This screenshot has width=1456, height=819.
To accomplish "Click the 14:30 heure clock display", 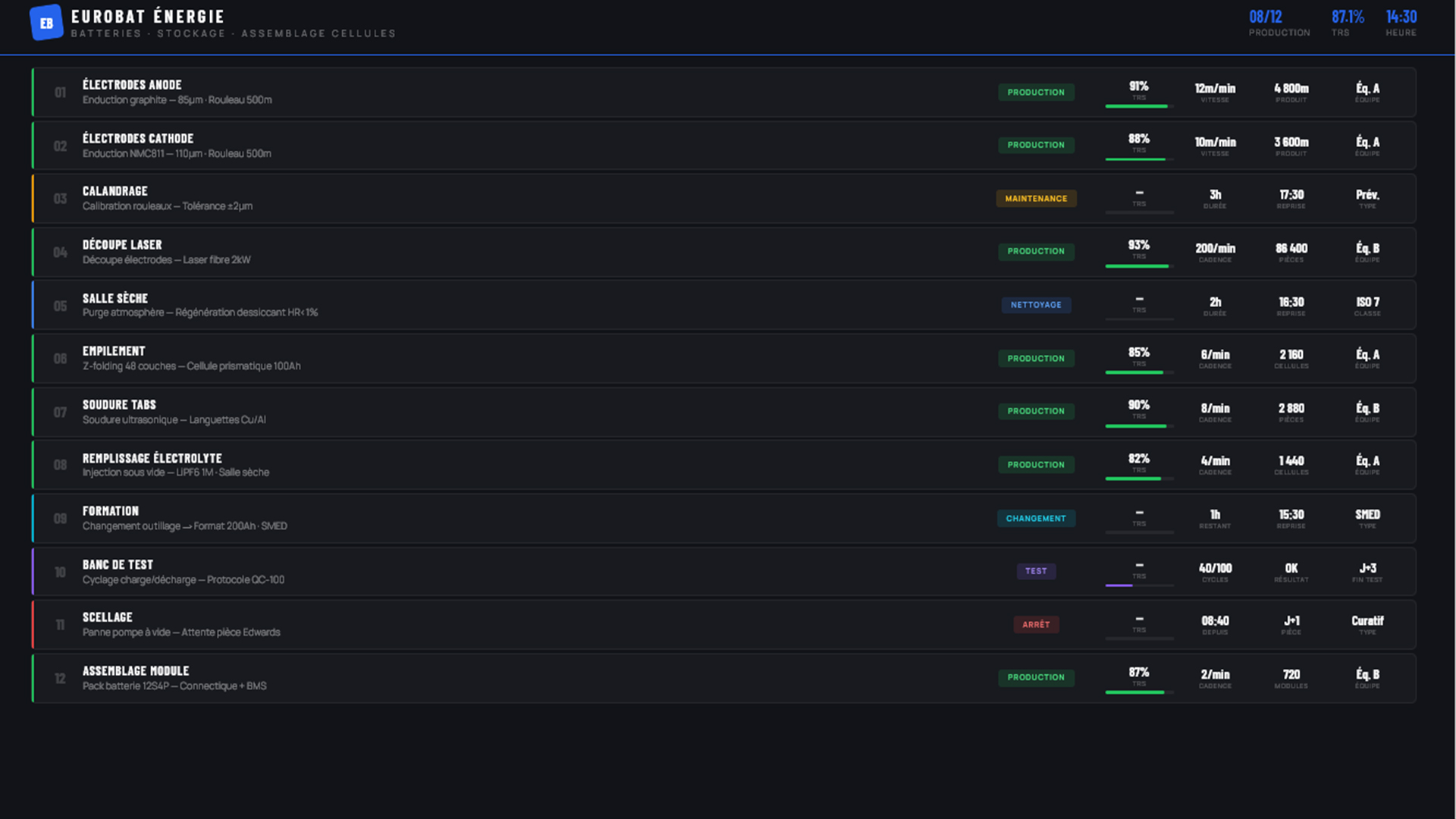I will point(1401,17).
